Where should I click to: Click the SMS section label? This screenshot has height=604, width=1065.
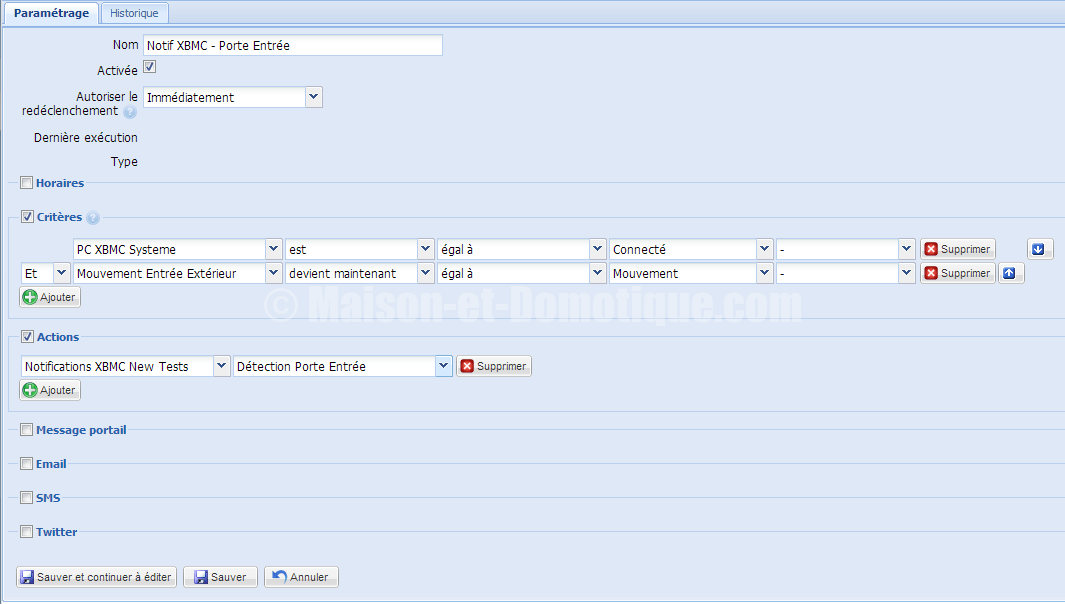[48, 497]
